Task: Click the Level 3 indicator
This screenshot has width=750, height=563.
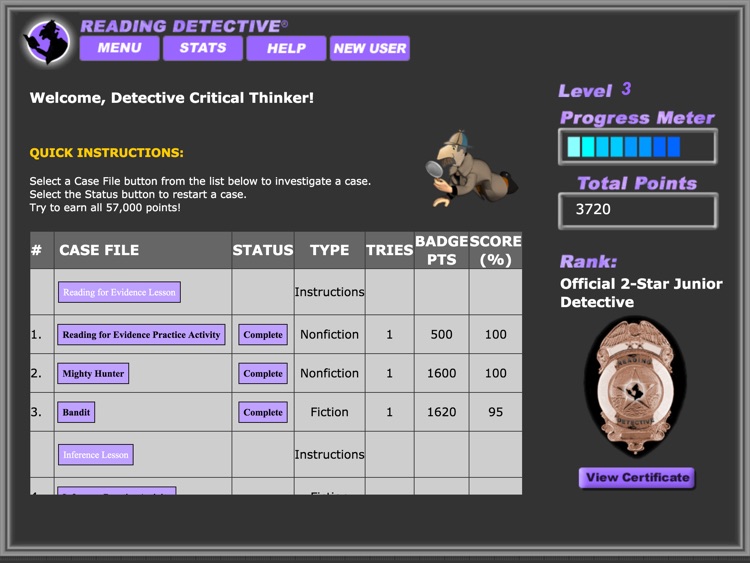Action: [595, 90]
